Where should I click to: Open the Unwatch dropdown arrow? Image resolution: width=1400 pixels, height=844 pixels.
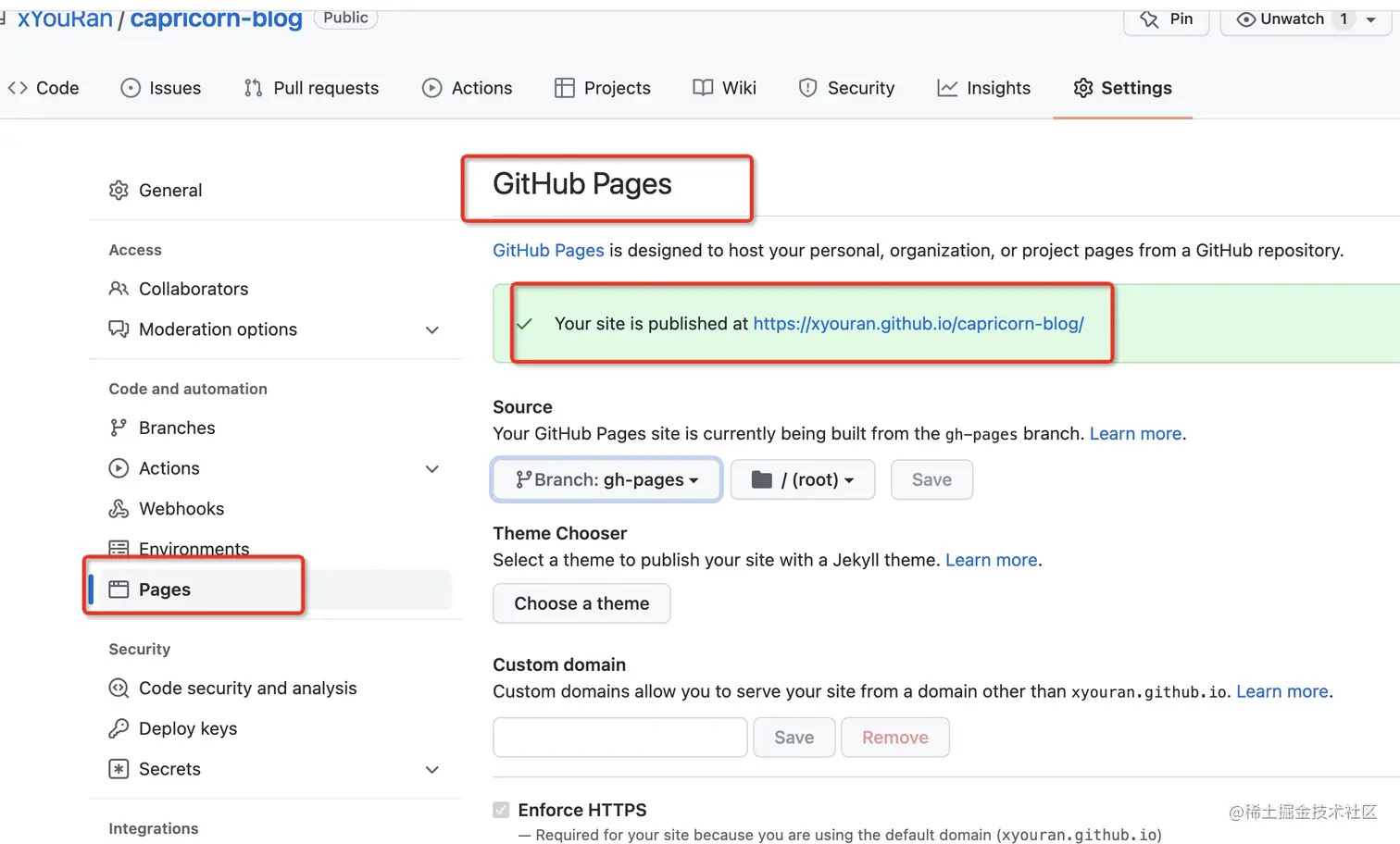[x=1371, y=19]
